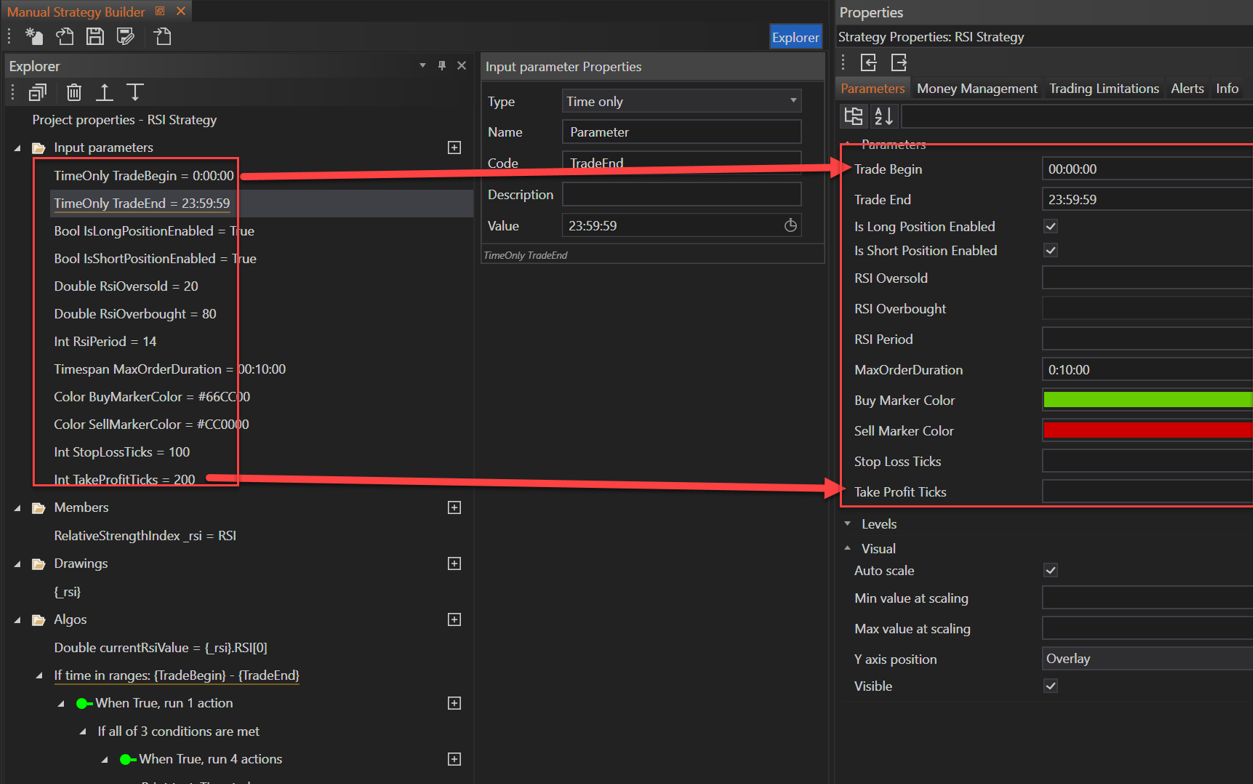This screenshot has width=1253, height=784.
Task: Add a new input parameter with plus icon
Action: pyautogui.click(x=454, y=148)
